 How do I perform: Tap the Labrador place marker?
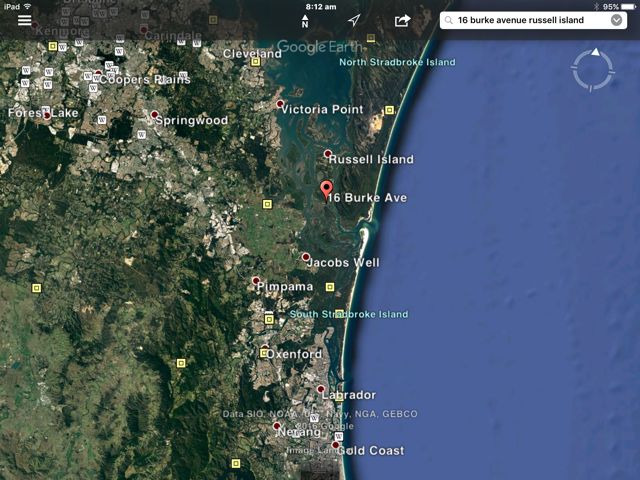321,389
